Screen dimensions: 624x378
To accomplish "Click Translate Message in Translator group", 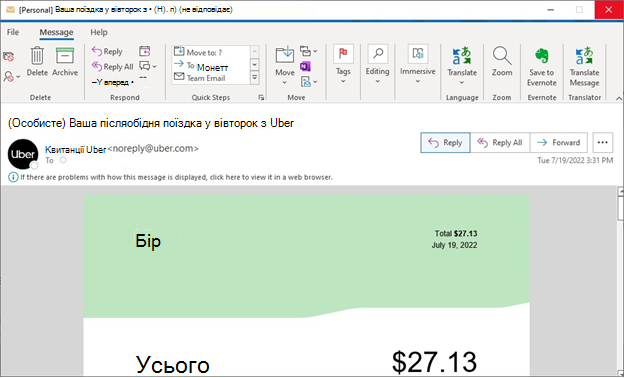I will pyautogui.click(x=584, y=67).
